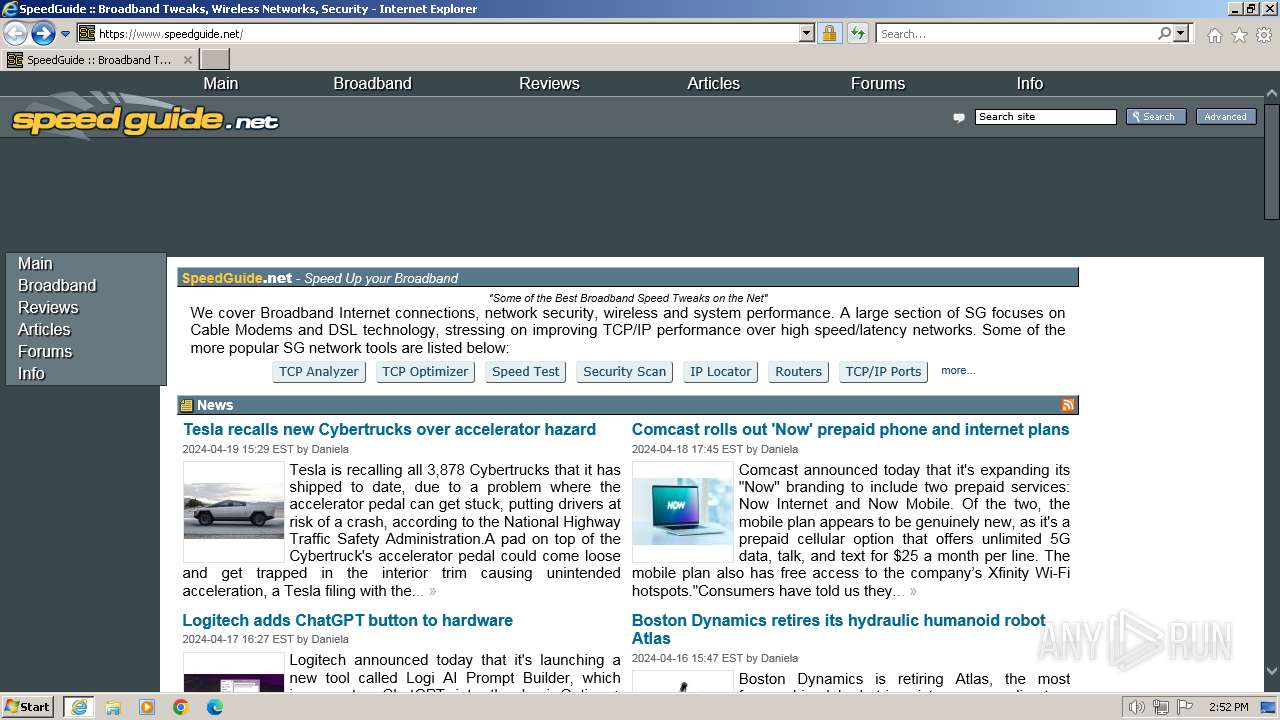Click the Home icon in IE toolbar
Image resolution: width=1280 pixels, height=720 pixels.
tap(1214, 35)
